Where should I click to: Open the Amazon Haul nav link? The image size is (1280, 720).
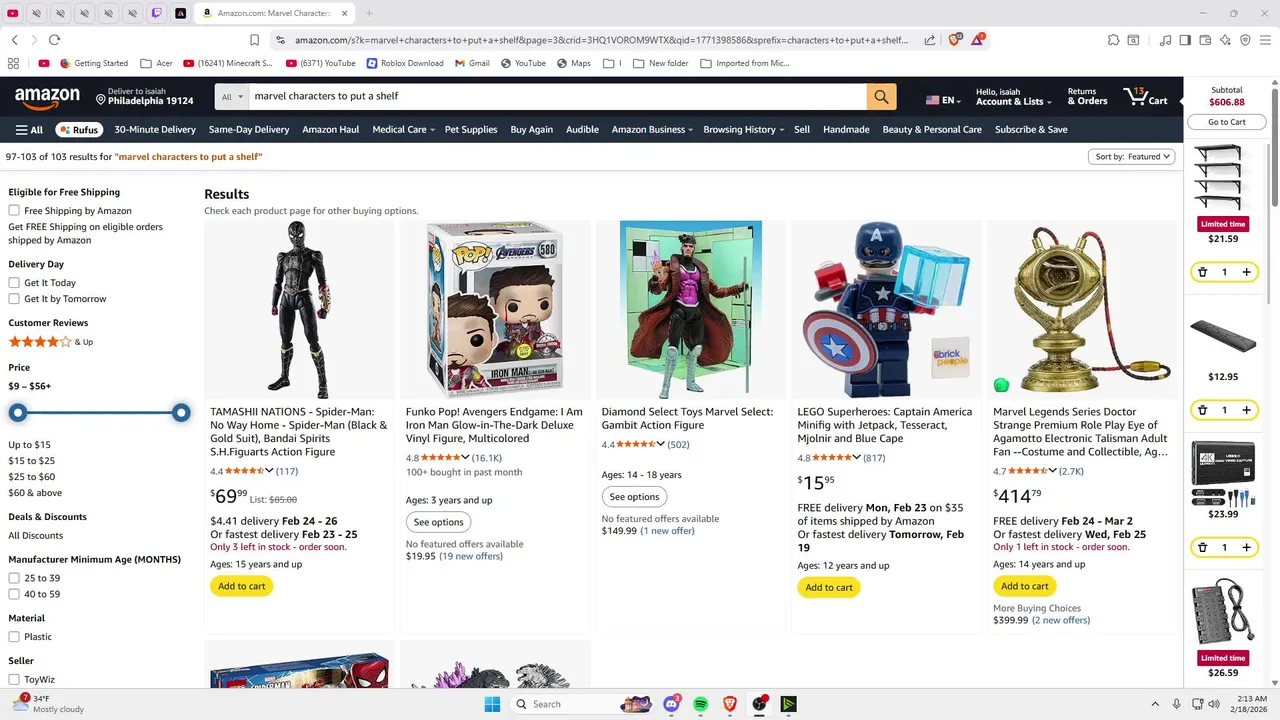coord(330,130)
